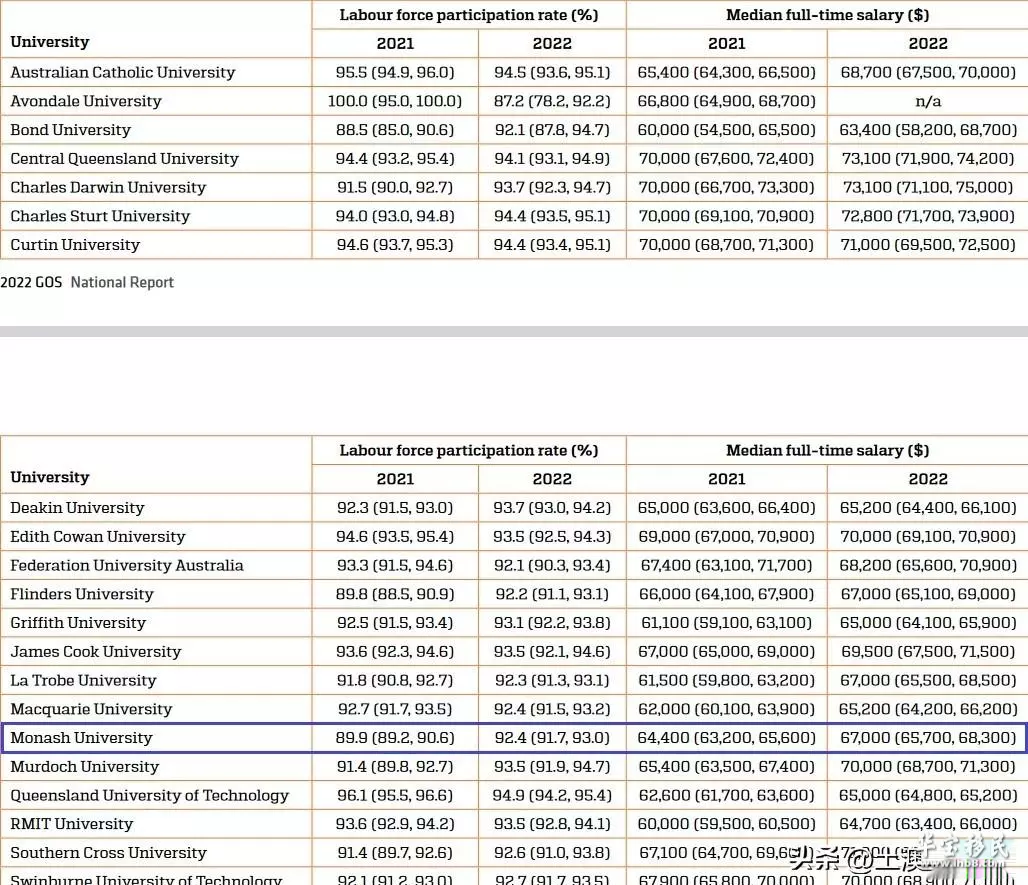Select 'RMIT University' row label
Screen dimensions: 1028x885
point(71,824)
